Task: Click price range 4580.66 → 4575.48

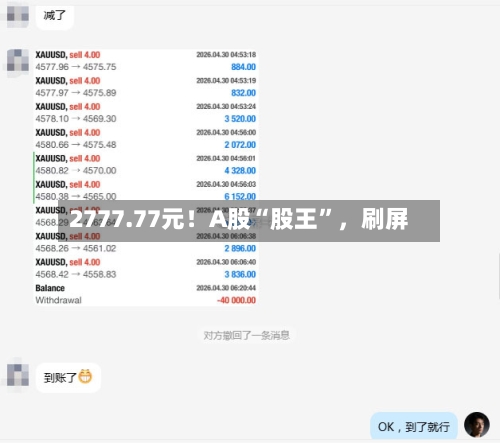Action: 76,145
